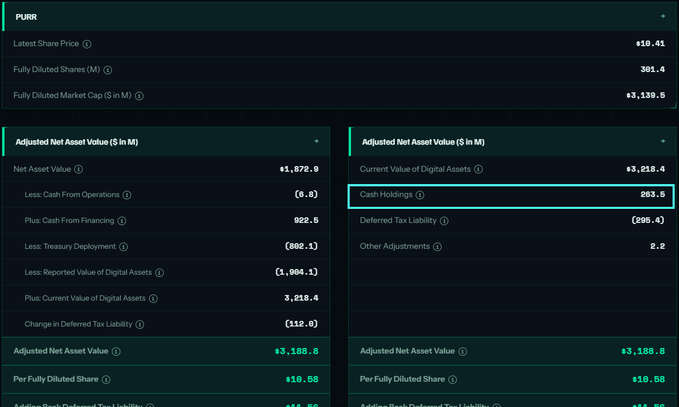Click the (6.8) Cash From Operations value
The height and width of the screenshot is (407, 679).
point(306,194)
